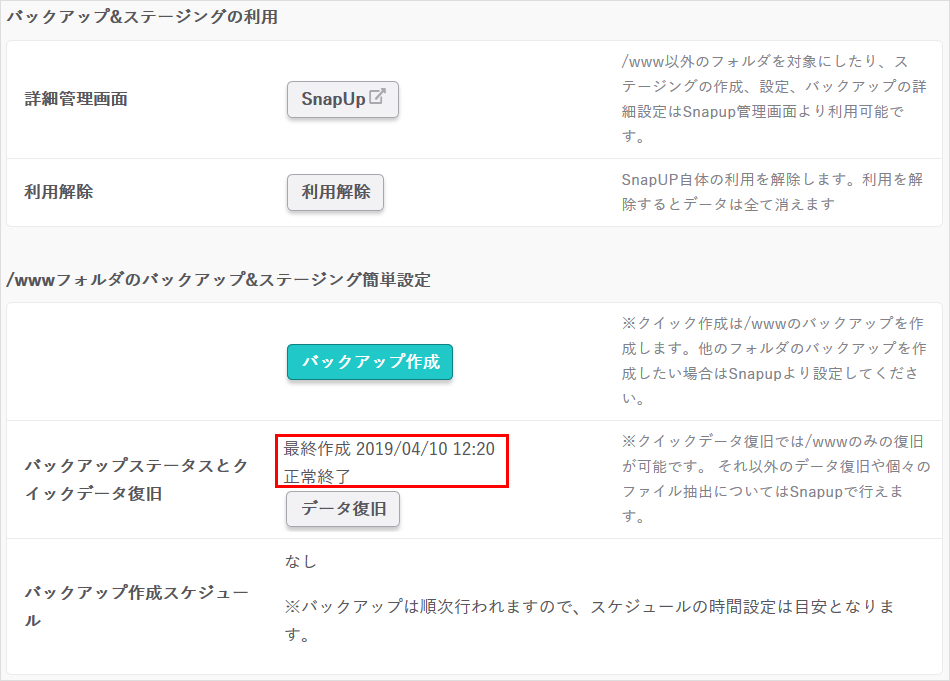This screenshot has height=681, width=950.
Task: Click the red outline around the backup status
Action: point(508,461)
